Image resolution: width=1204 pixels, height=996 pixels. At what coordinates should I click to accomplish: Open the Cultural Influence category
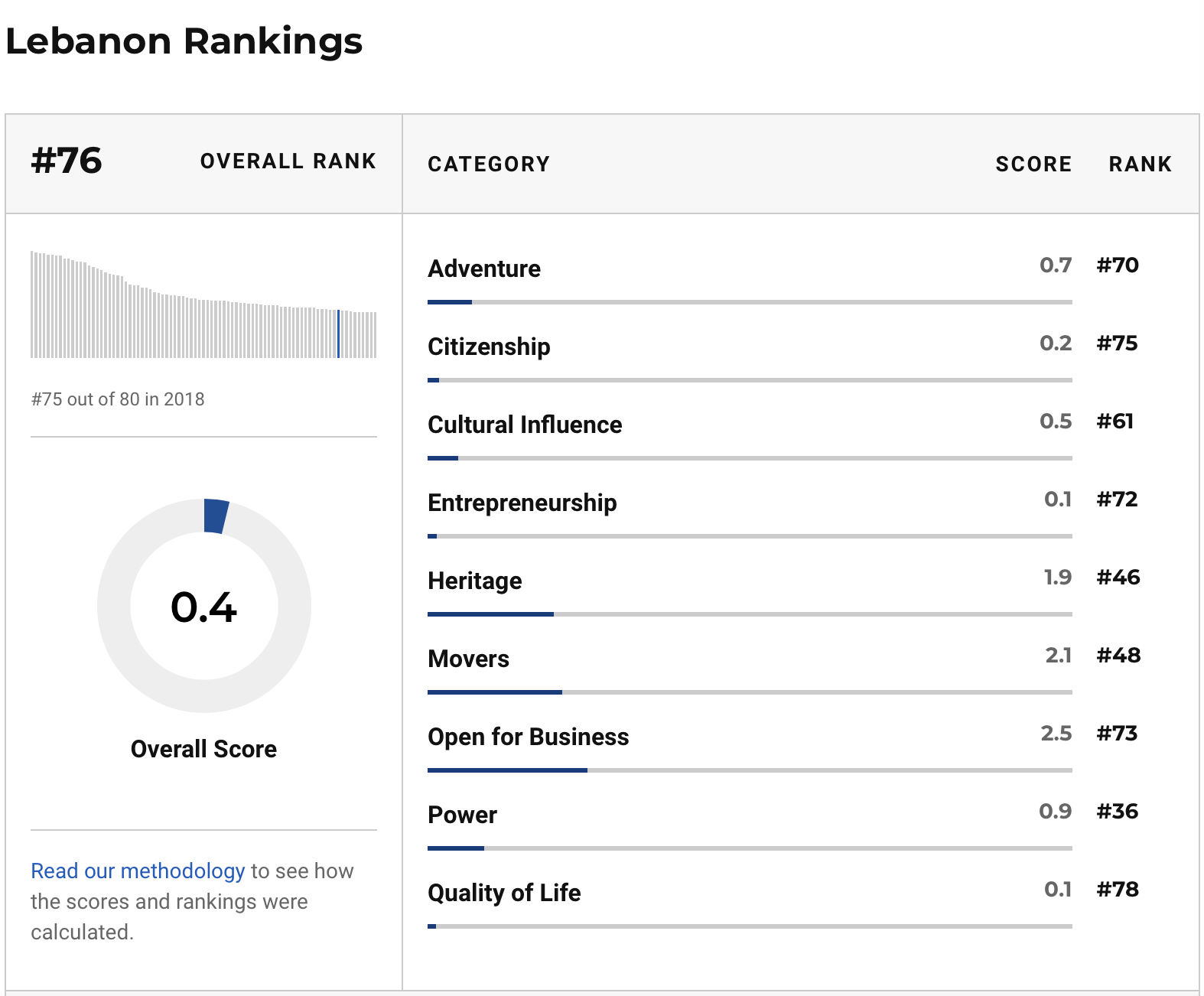525,425
